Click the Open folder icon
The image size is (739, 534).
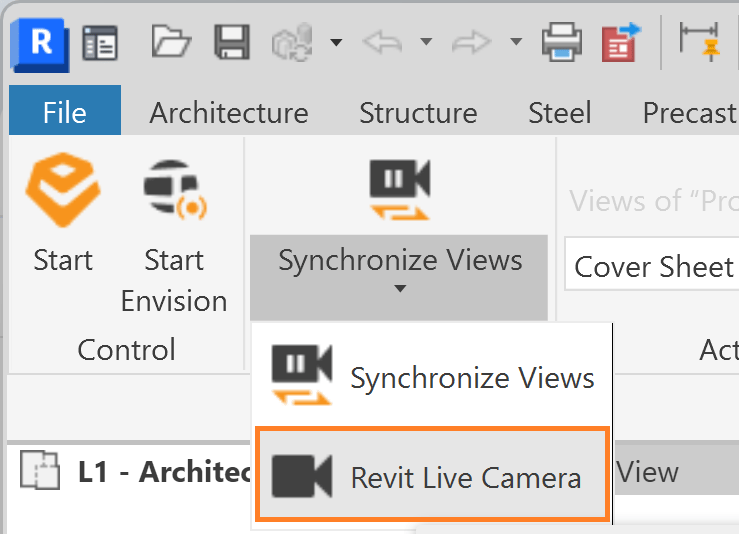171,42
